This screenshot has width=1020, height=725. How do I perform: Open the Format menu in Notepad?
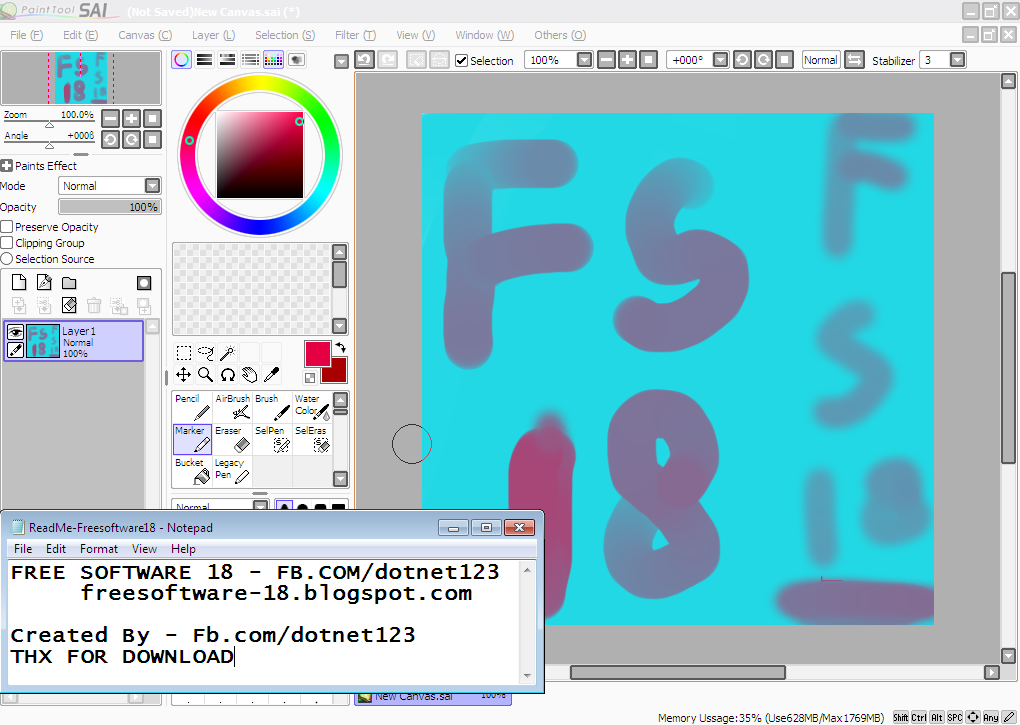coord(98,548)
